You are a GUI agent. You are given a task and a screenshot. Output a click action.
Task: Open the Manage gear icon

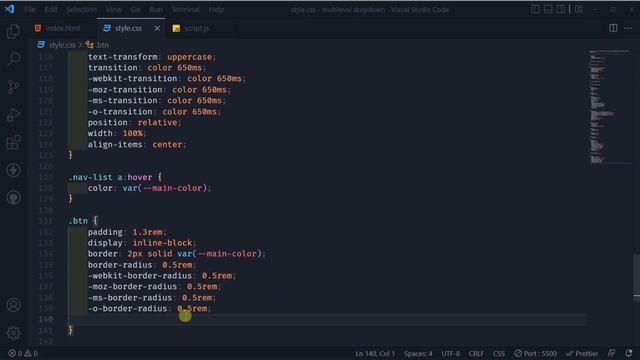(x=13, y=333)
